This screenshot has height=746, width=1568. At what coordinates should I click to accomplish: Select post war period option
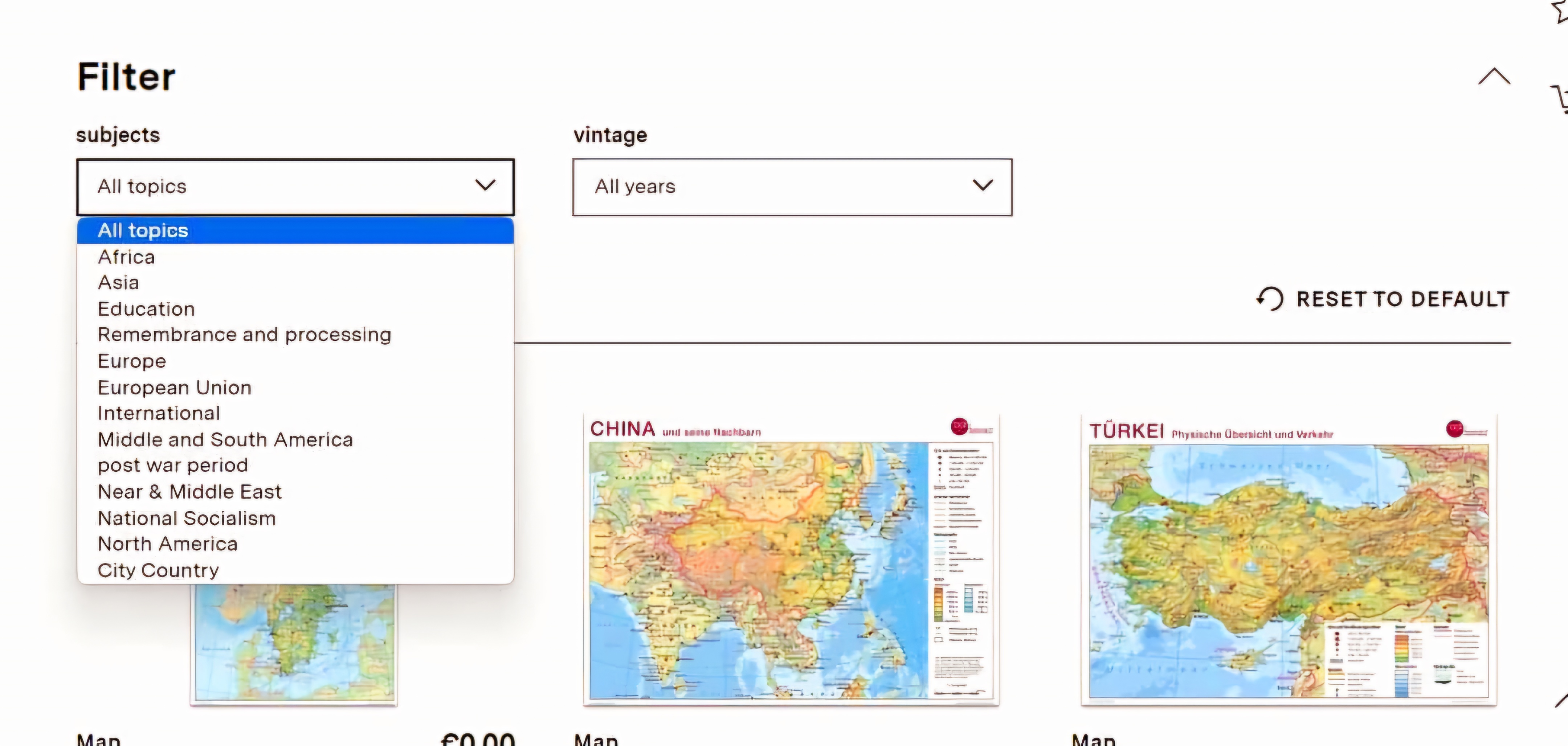(173, 466)
